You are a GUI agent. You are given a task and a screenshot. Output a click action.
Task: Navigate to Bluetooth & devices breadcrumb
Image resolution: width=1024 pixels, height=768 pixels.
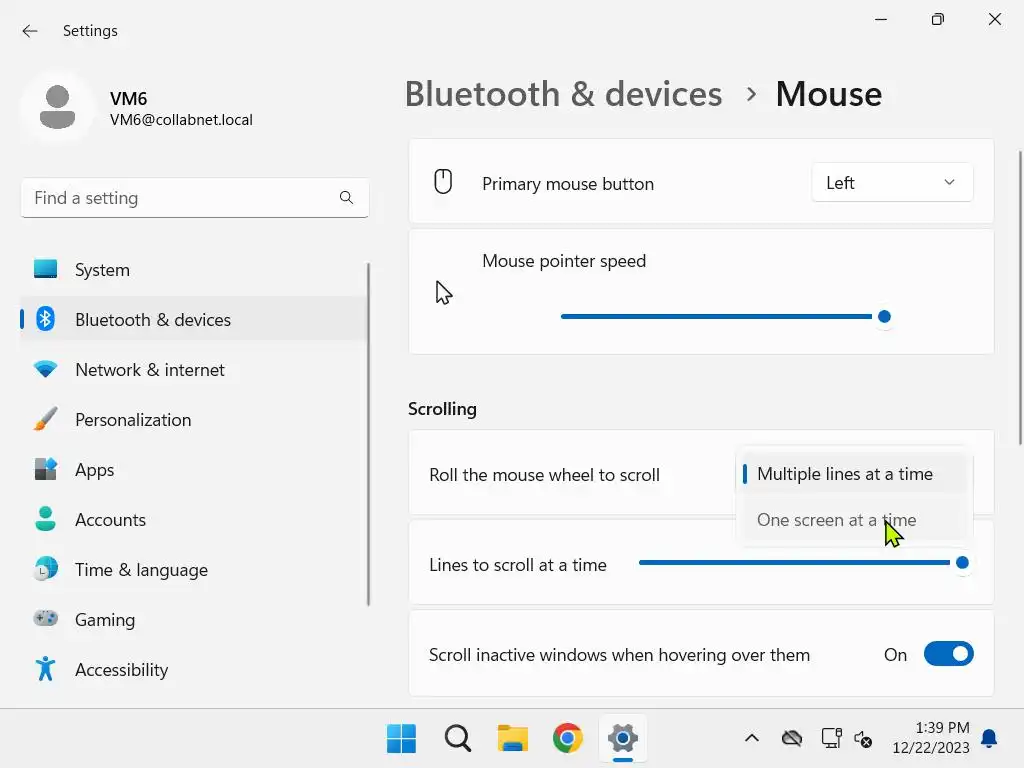click(x=563, y=94)
